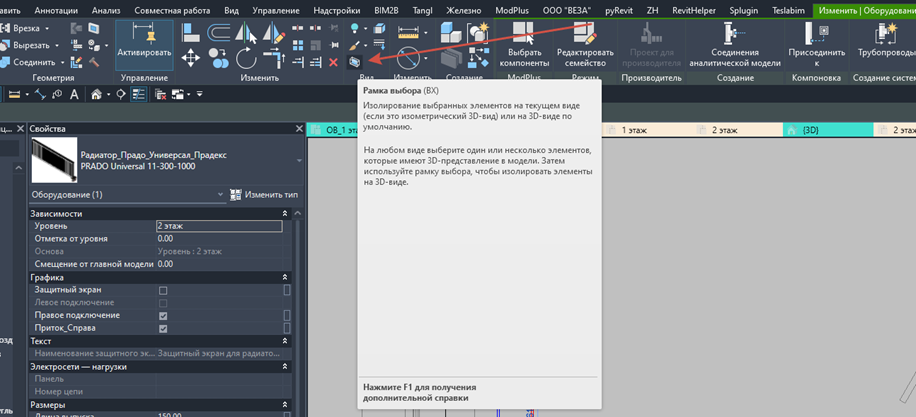
Task: Open the customize quick access toolbar arrow
Action: point(200,94)
